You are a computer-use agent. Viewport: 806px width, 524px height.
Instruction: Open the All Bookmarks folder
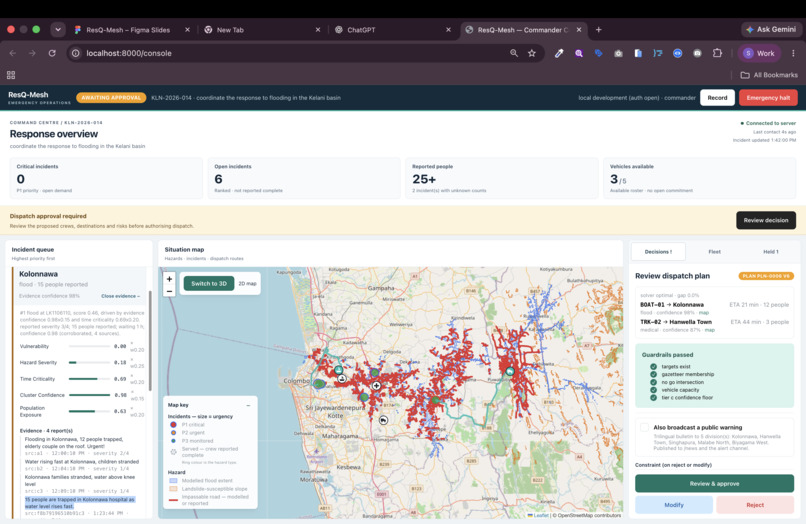pos(769,75)
